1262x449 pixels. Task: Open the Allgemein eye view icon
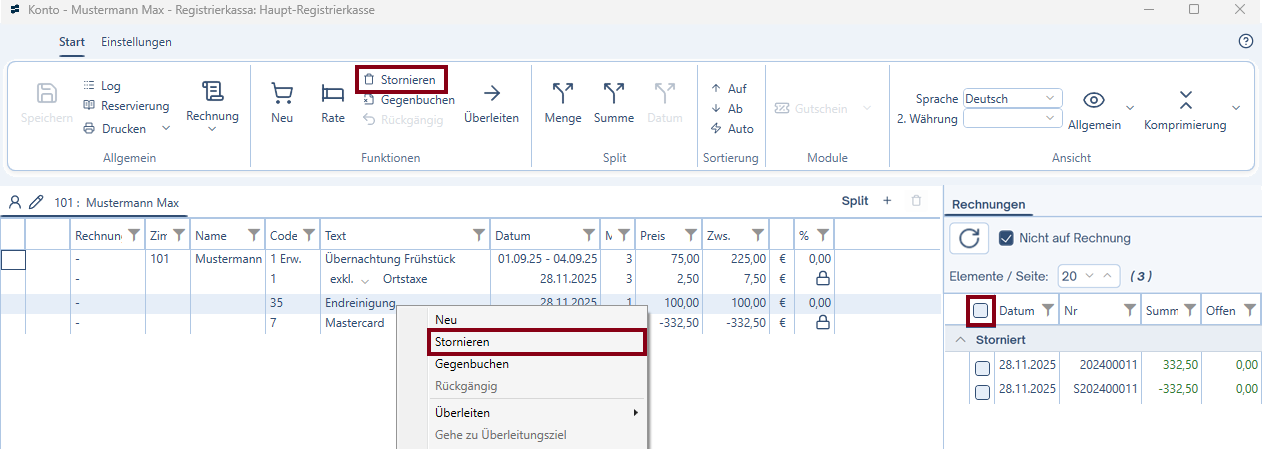click(1094, 100)
